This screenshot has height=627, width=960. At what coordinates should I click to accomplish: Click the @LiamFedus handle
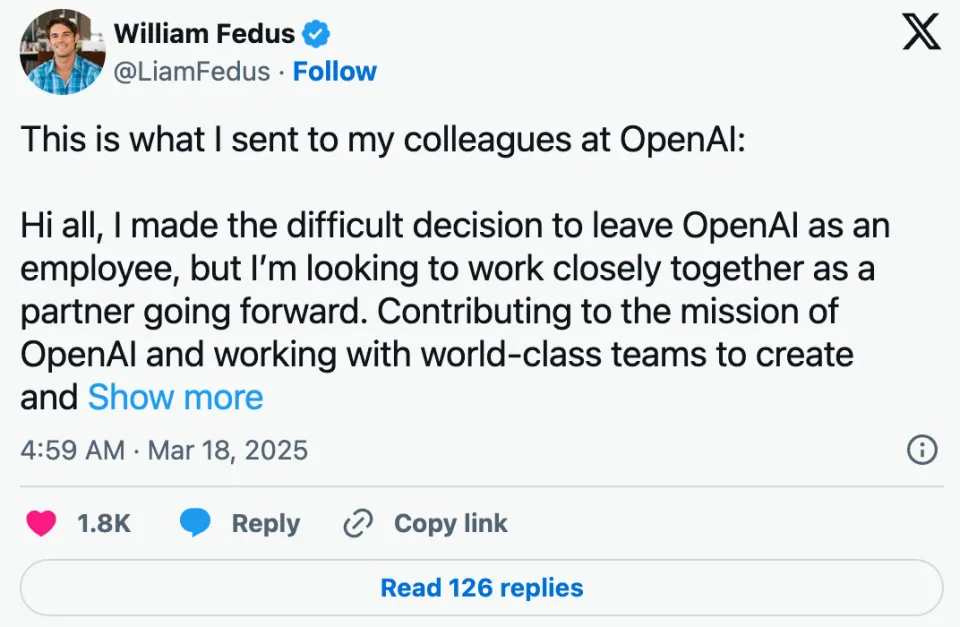pos(192,72)
